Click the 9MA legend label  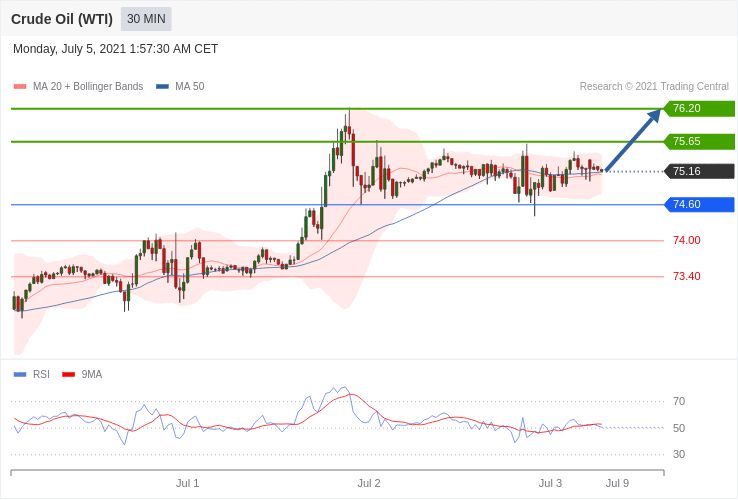[x=92, y=375]
